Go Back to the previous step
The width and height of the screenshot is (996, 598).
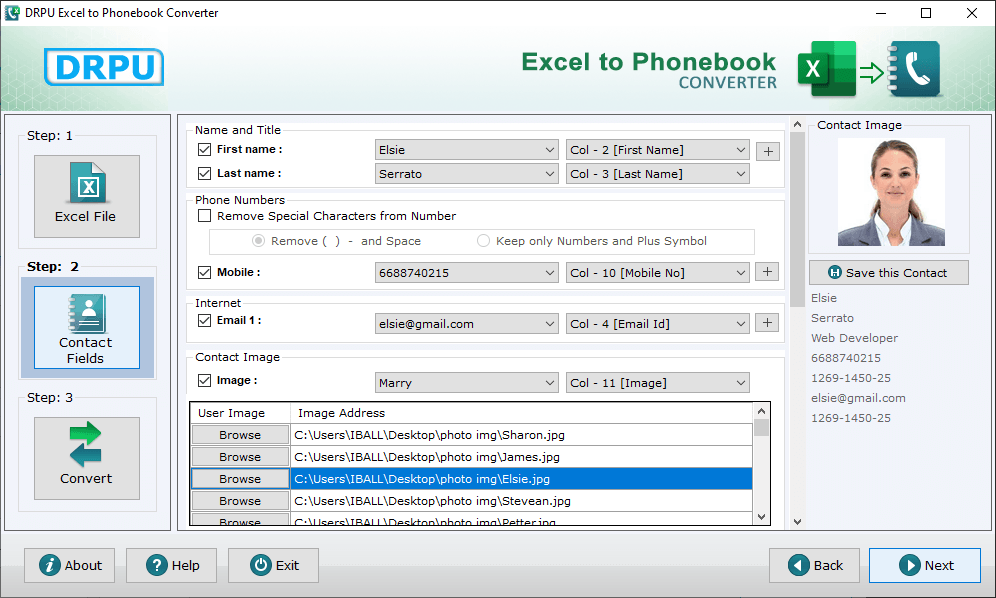click(814, 566)
